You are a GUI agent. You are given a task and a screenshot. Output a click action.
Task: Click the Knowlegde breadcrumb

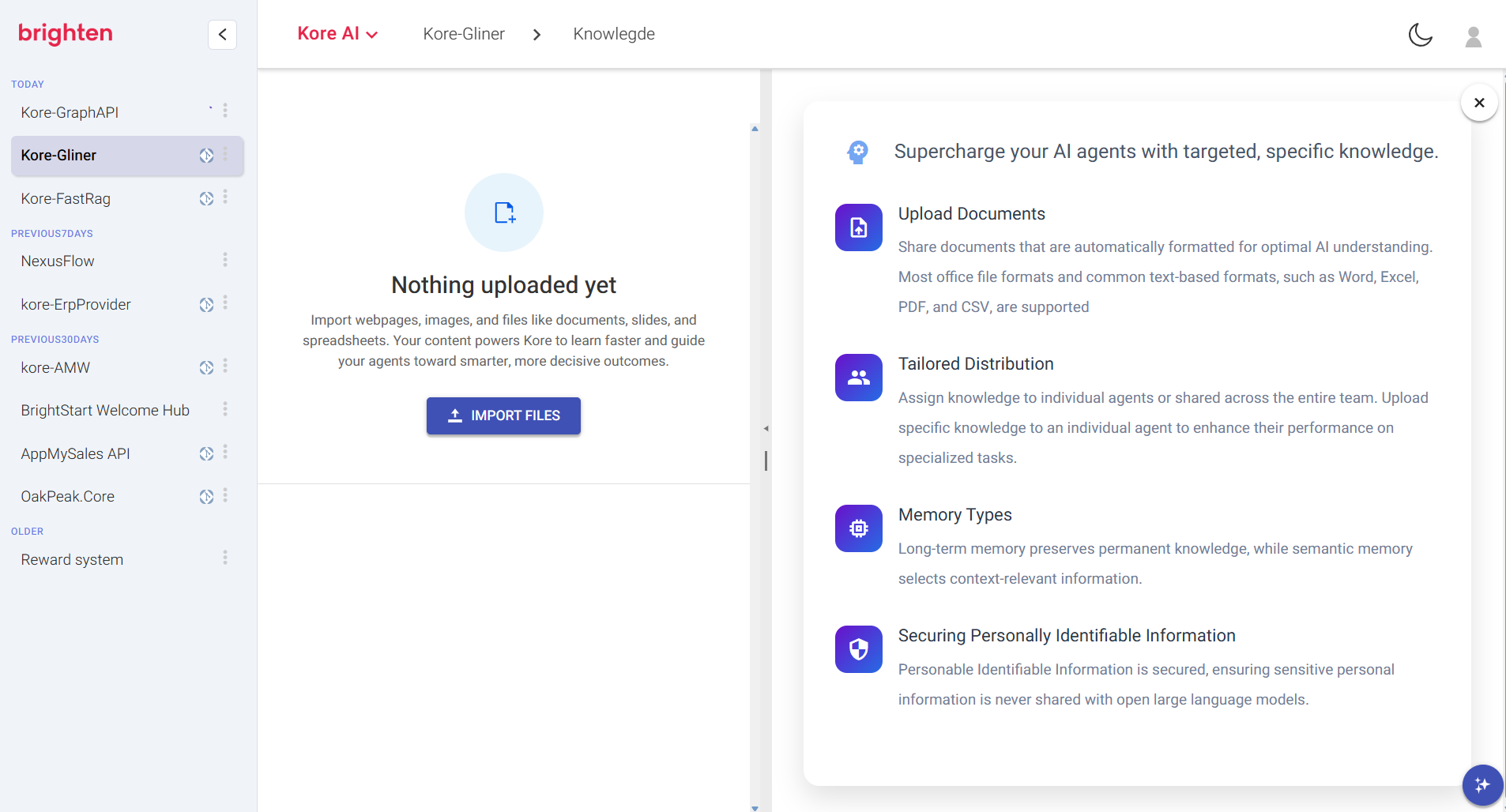614,34
